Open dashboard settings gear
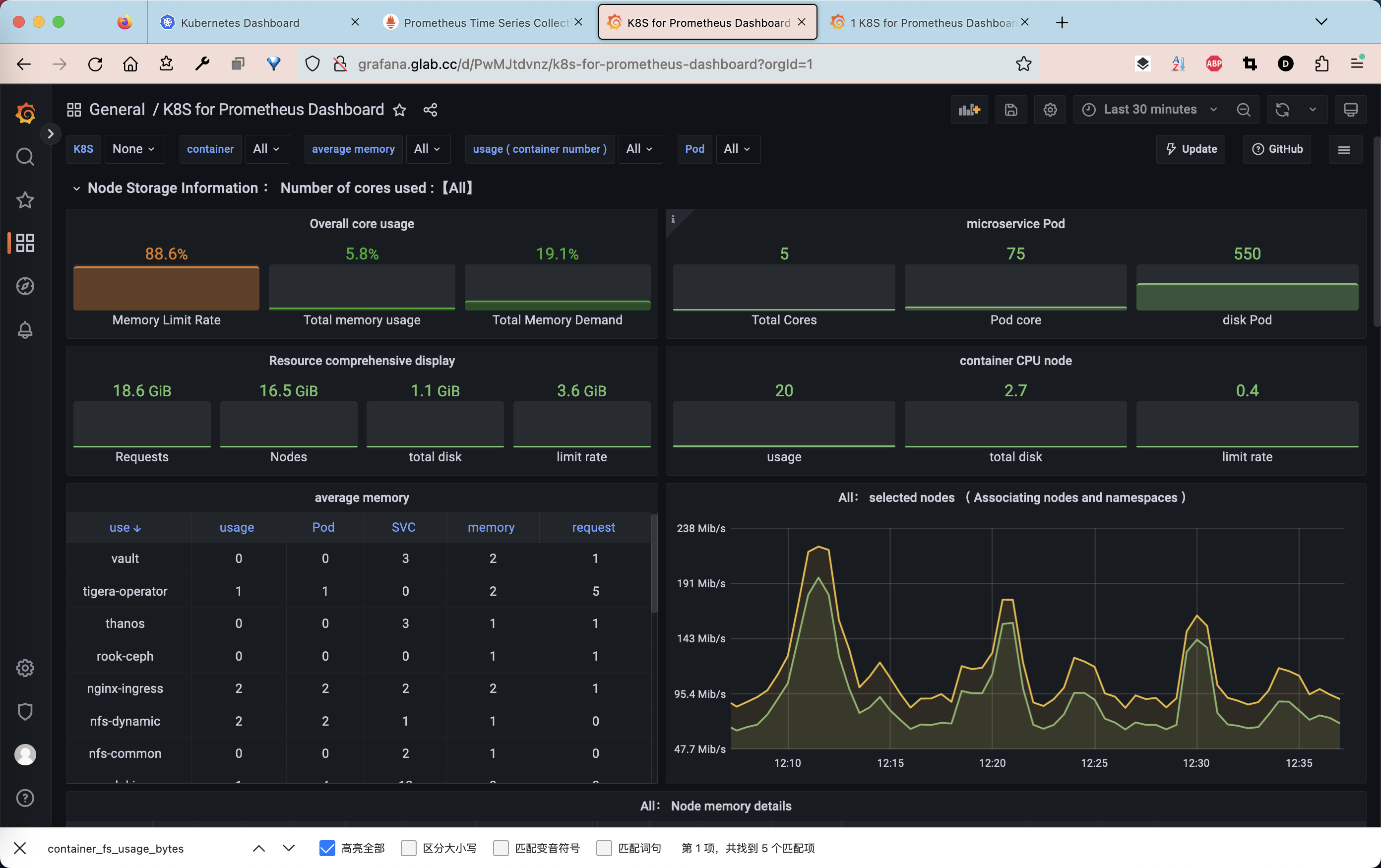Image resolution: width=1381 pixels, height=868 pixels. tap(1050, 110)
